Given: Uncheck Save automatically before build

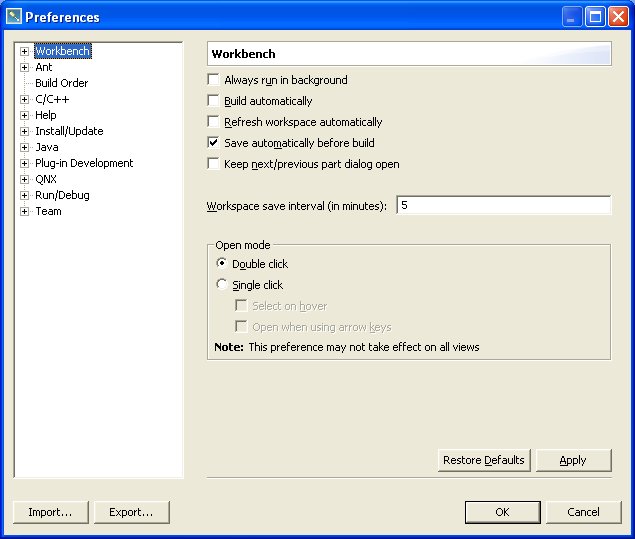Looking at the screenshot, I should click(x=213, y=143).
